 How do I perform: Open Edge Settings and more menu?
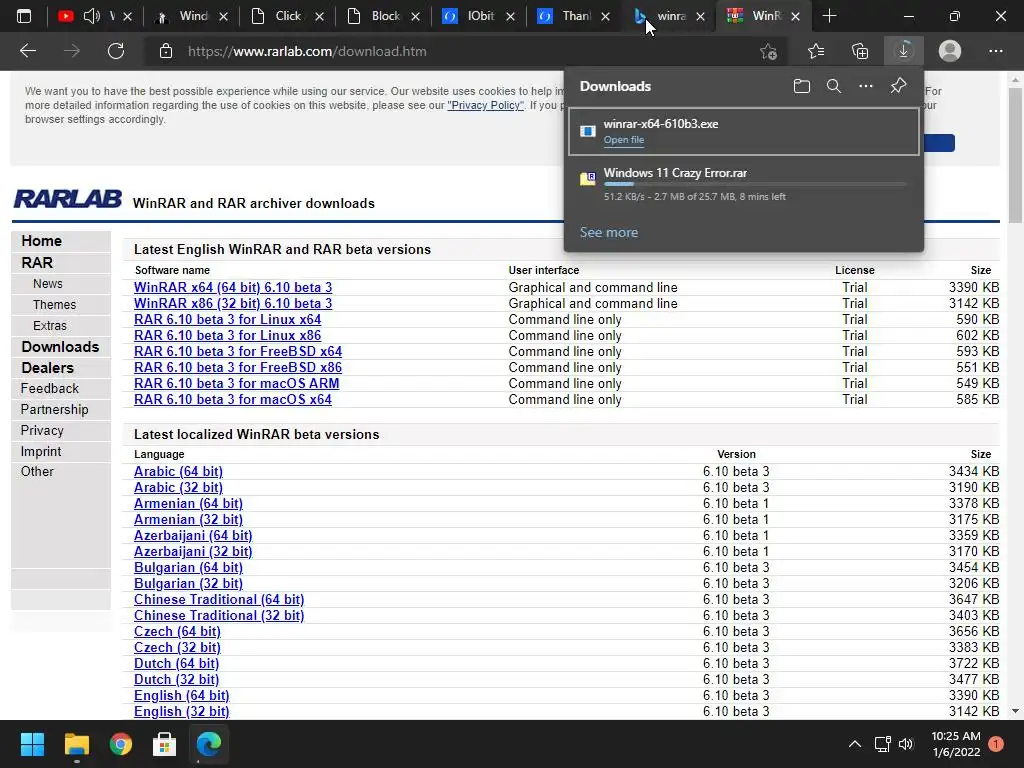995,51
